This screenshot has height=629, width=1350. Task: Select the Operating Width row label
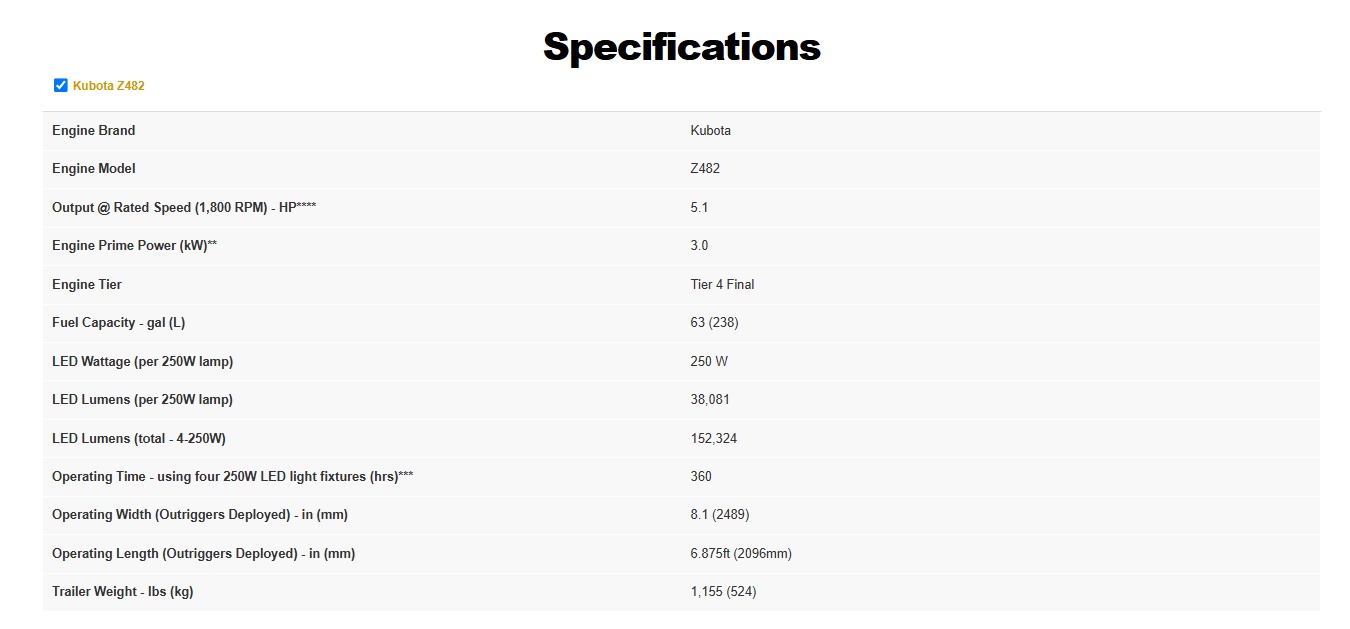[200, 515]
